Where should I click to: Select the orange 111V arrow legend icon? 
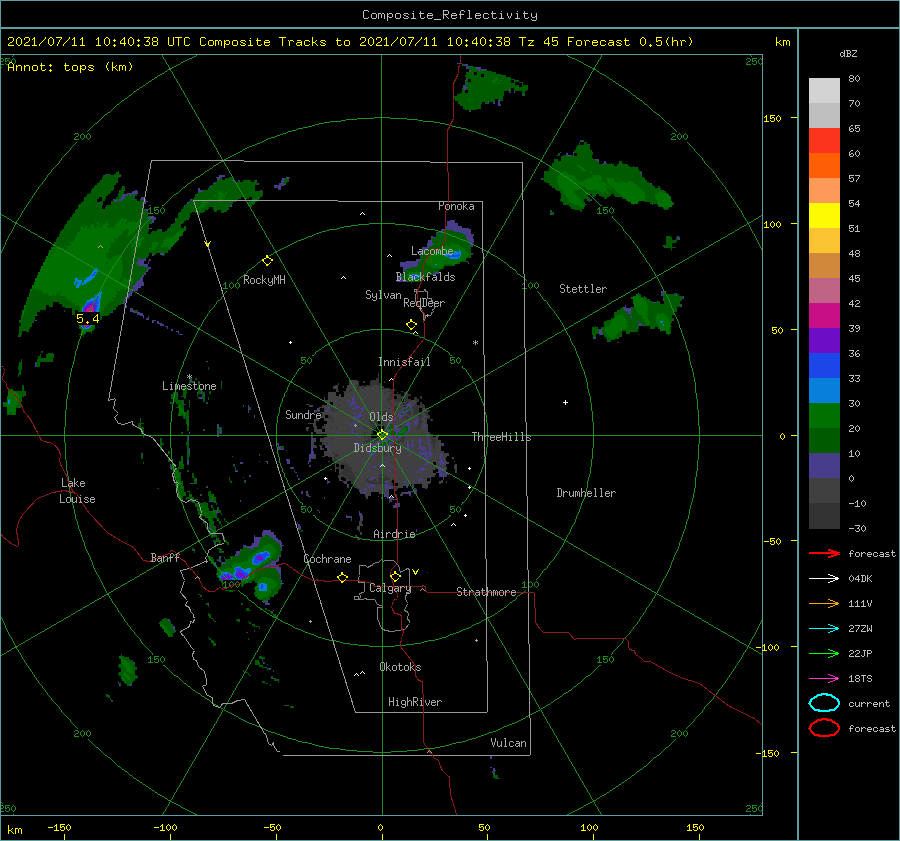(x=824, y=603)
